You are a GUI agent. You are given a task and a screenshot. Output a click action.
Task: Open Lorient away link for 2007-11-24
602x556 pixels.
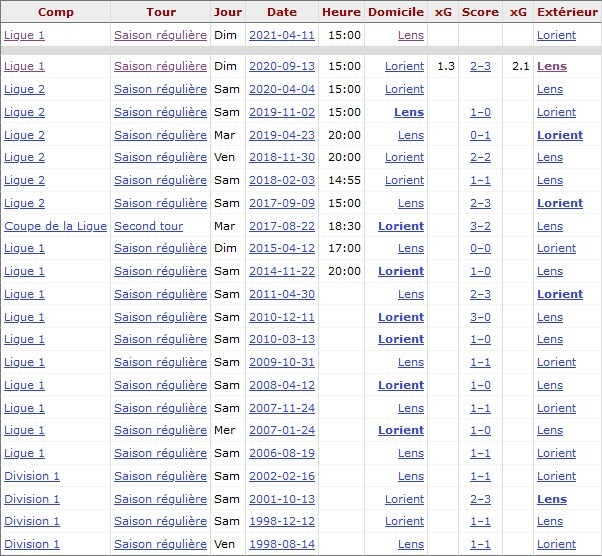[x=556, y=409]
